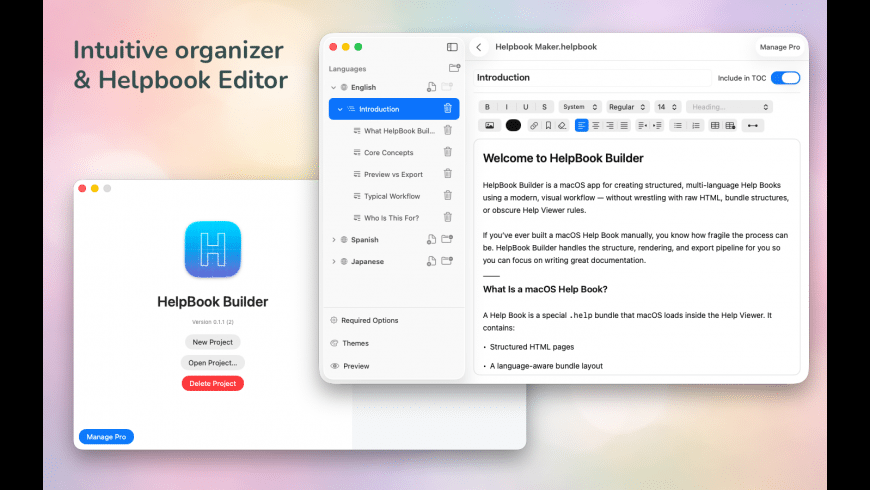
Task: Delete the Introduction section
Action: (x=448, y=109)
